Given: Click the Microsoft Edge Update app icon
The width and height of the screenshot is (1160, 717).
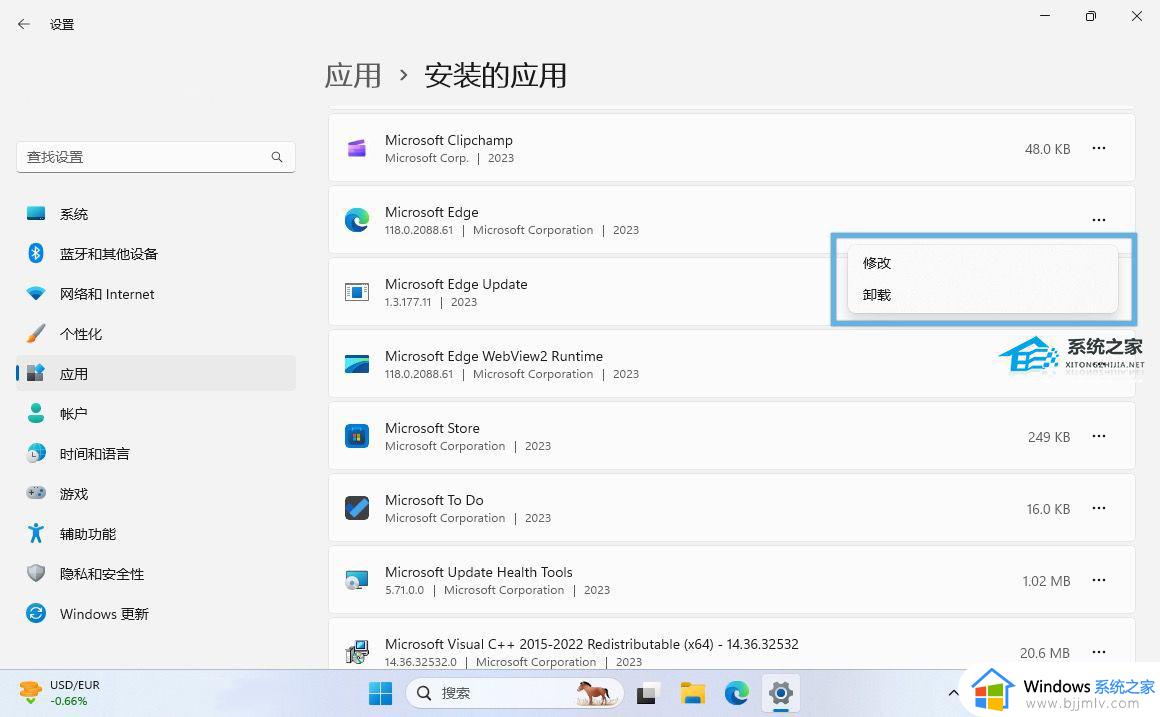Looking at the screenshot, I should pyautogui.click(x=357, y=292).
